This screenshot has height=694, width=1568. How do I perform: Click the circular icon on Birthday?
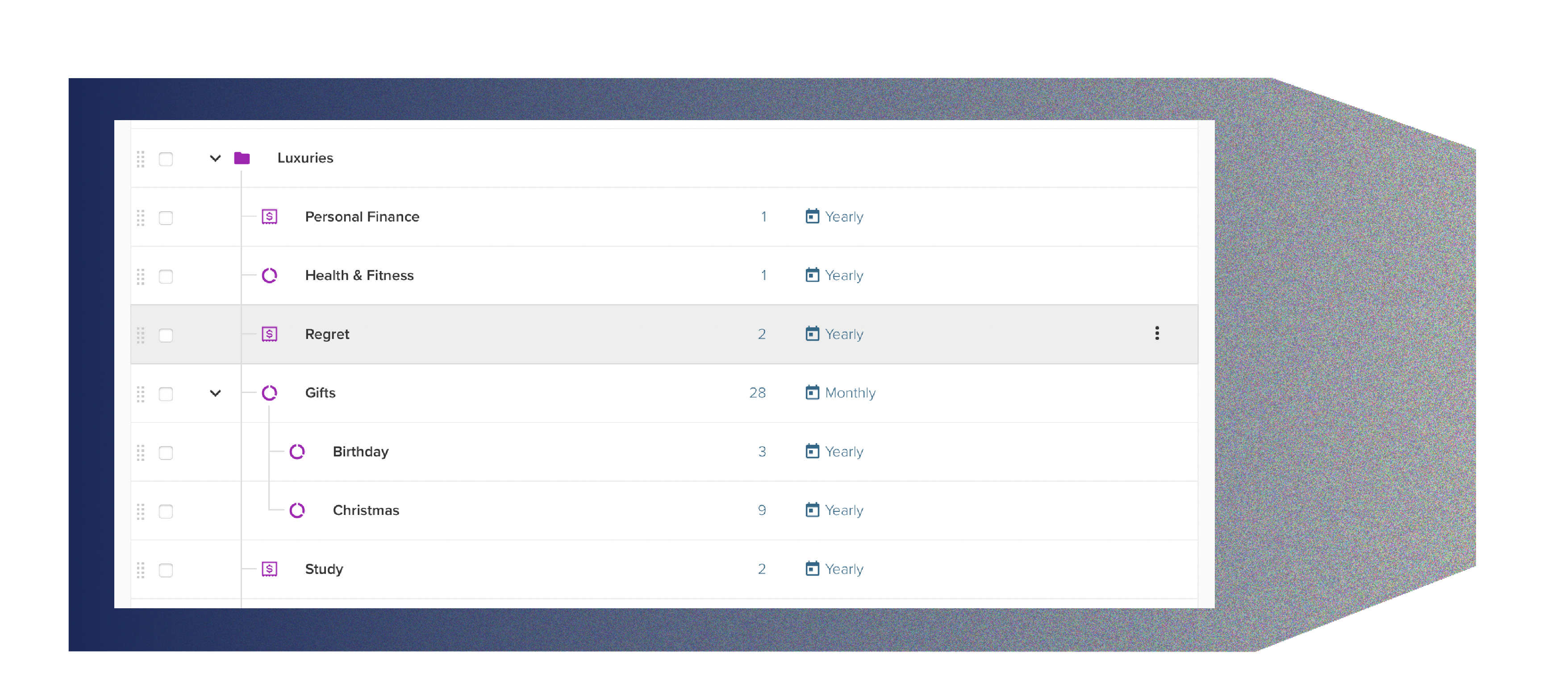298,451
